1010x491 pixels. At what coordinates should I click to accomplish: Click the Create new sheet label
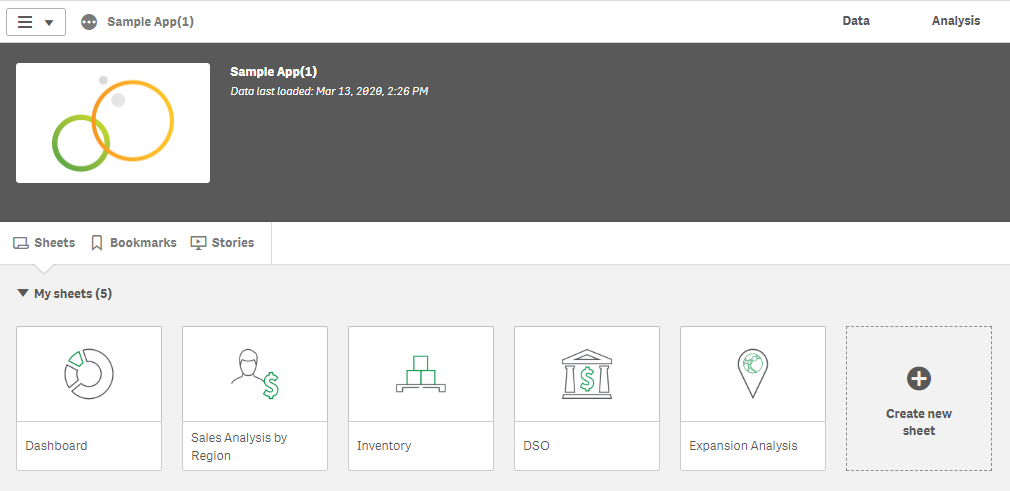click(918, 422)
